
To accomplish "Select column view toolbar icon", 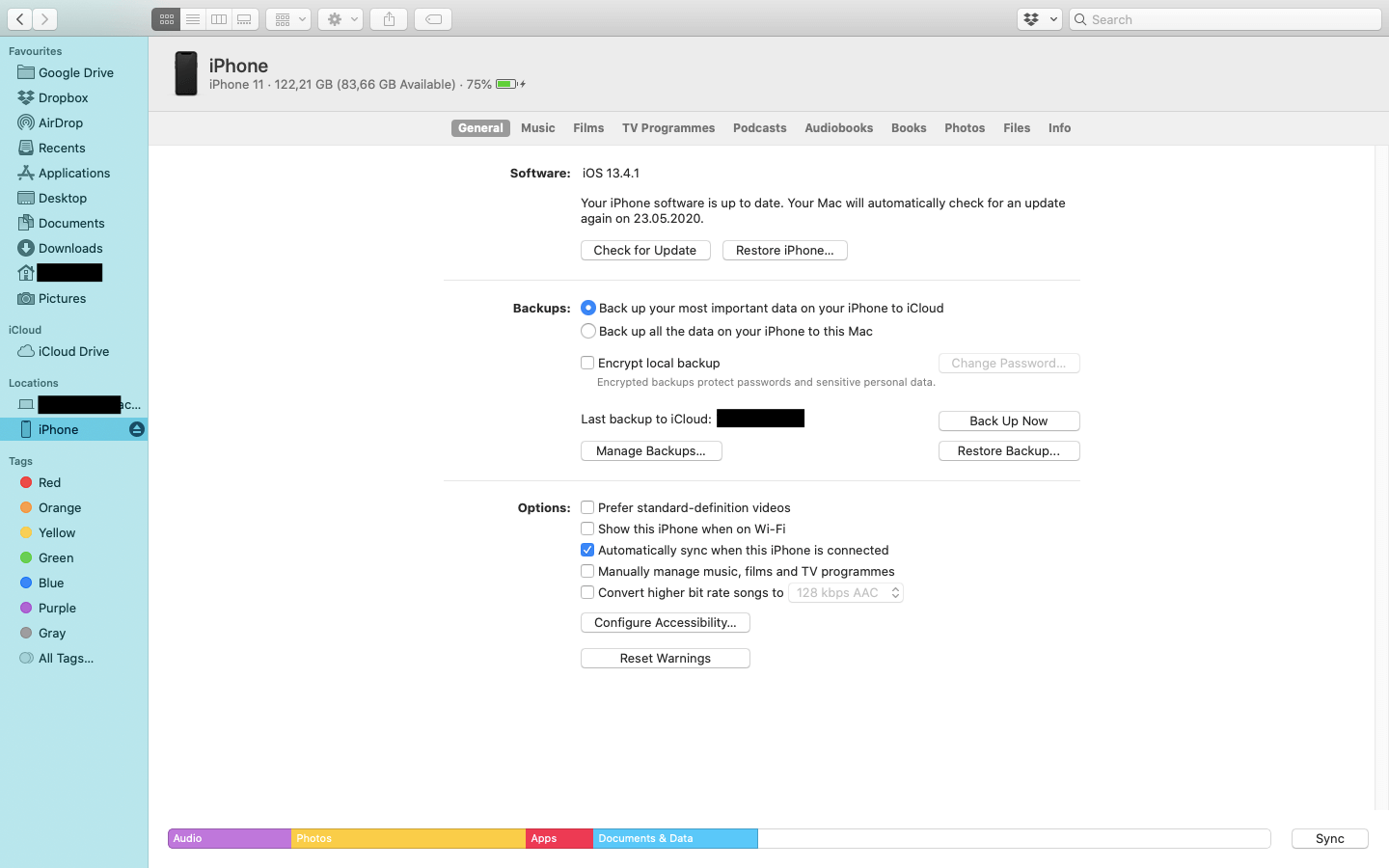I will 219,19.
